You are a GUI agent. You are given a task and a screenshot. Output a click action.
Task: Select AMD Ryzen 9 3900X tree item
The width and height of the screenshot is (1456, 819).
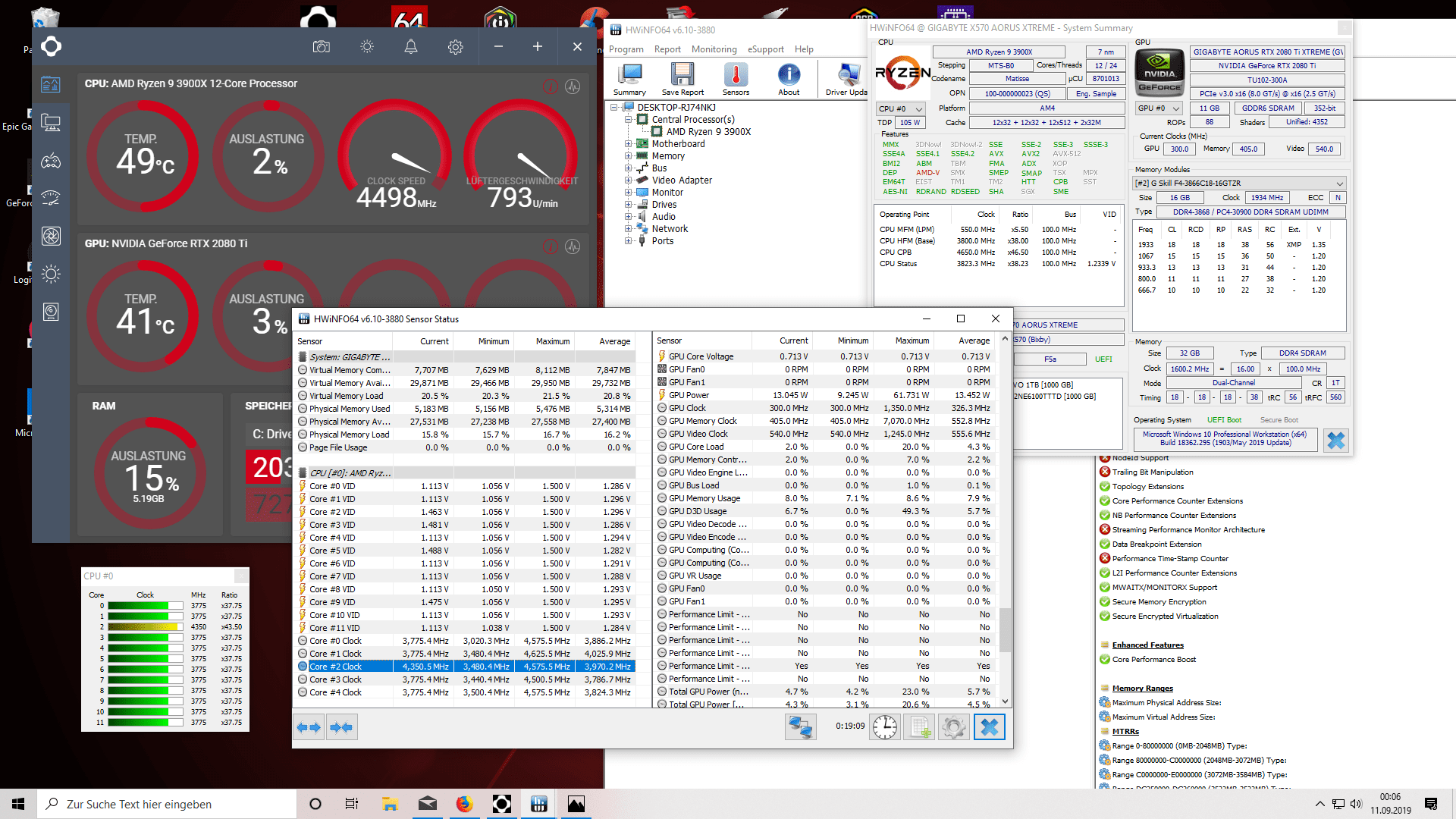(708, 132)
